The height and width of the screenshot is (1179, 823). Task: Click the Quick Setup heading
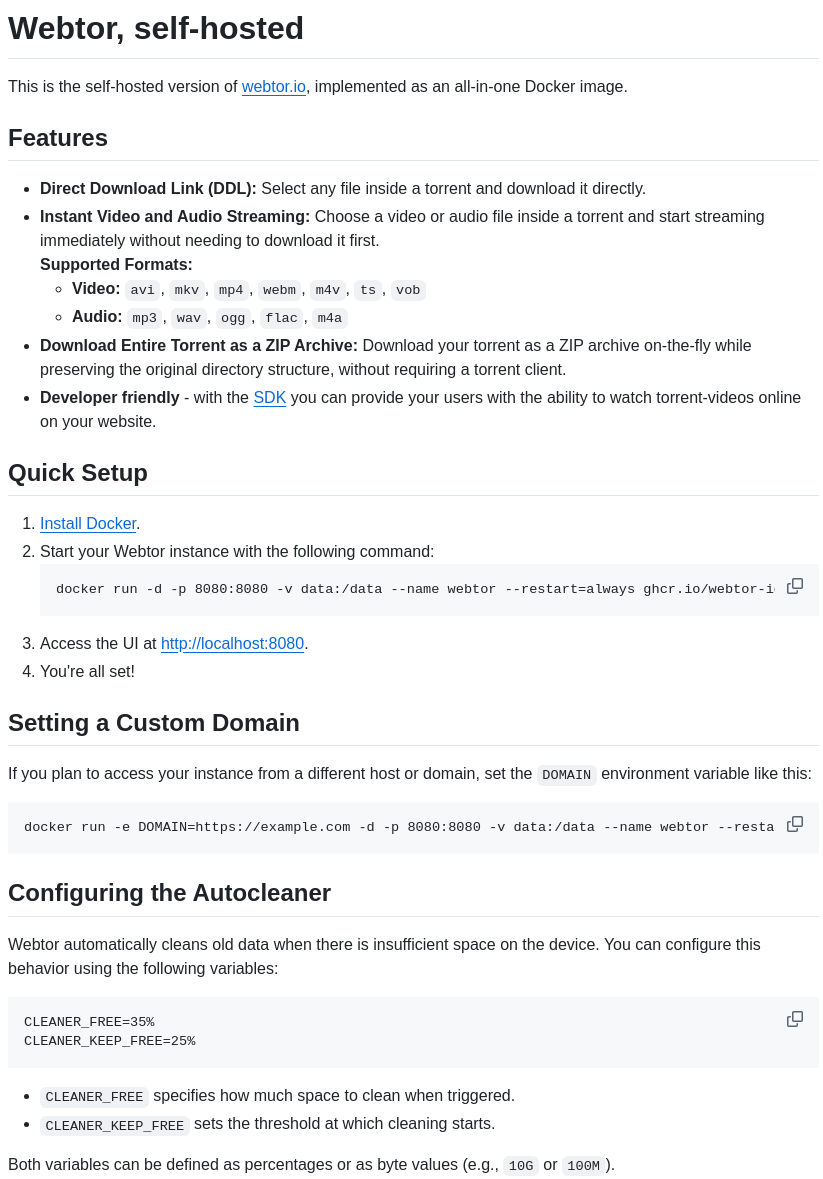click(x=77, y=473)
